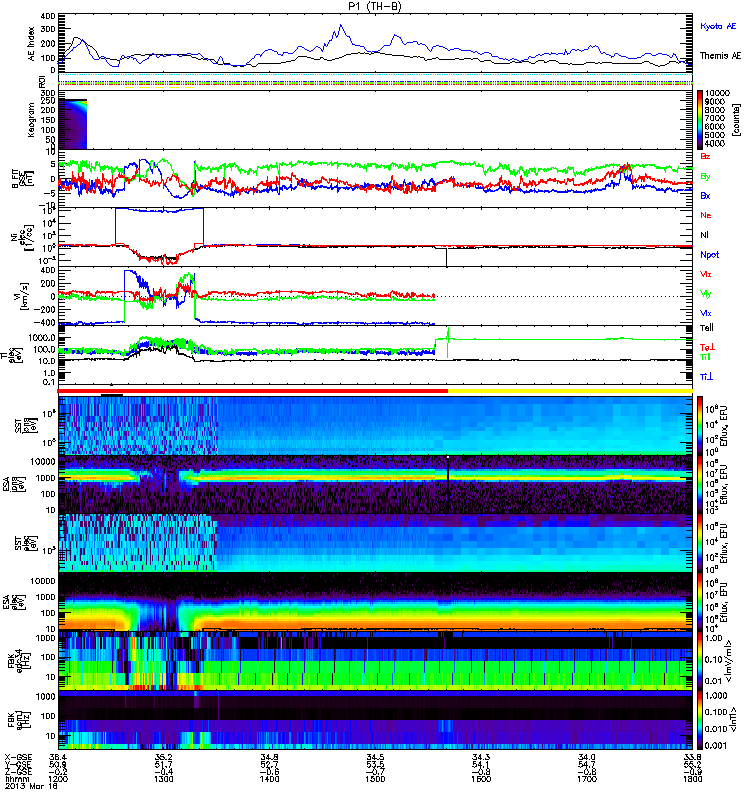Click the "1700" time tick label
Viewport: 750px width, 800px height.
click(x=587, y=779)
